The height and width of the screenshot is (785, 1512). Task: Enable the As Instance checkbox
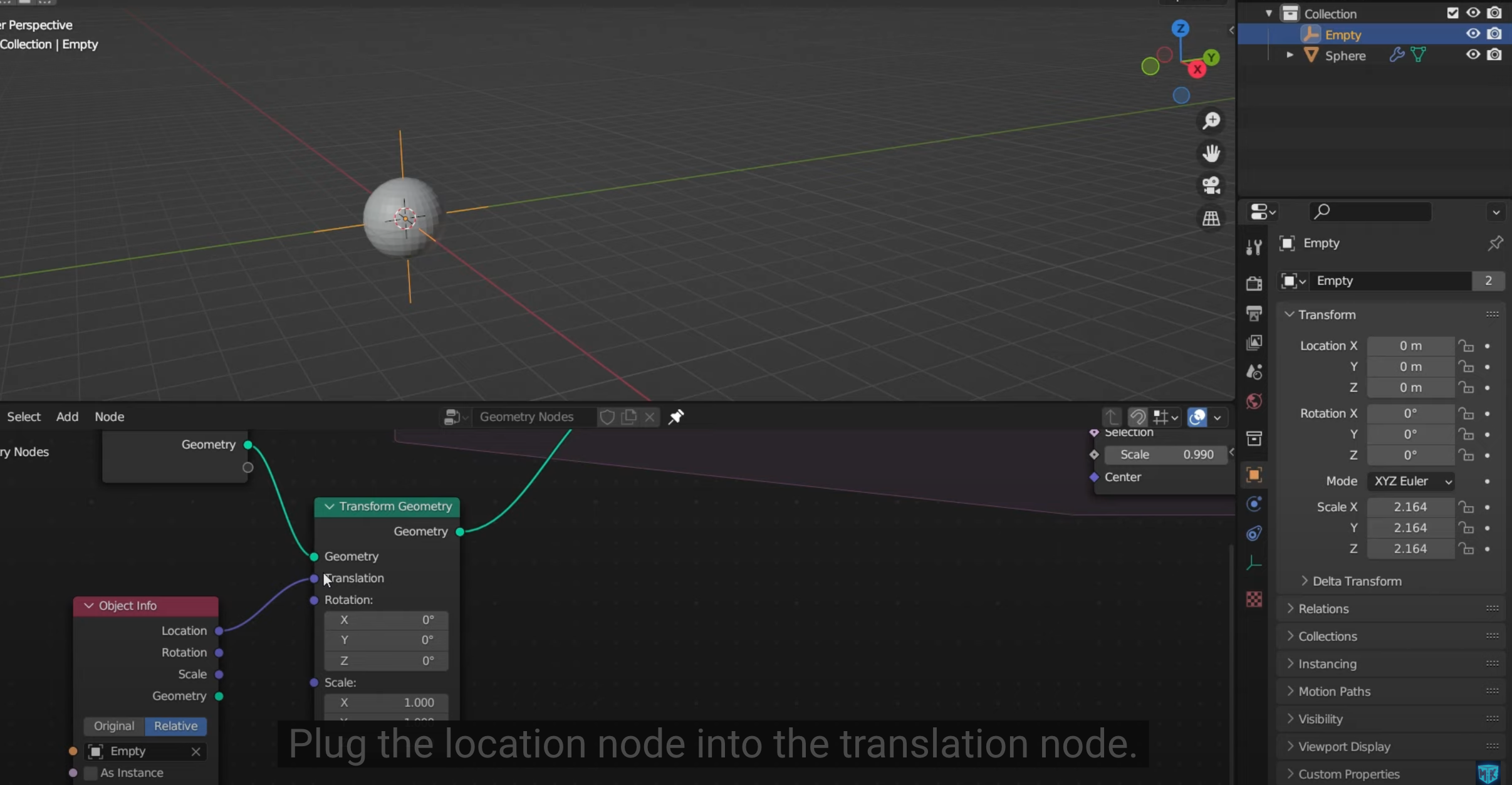click(91, 773)
